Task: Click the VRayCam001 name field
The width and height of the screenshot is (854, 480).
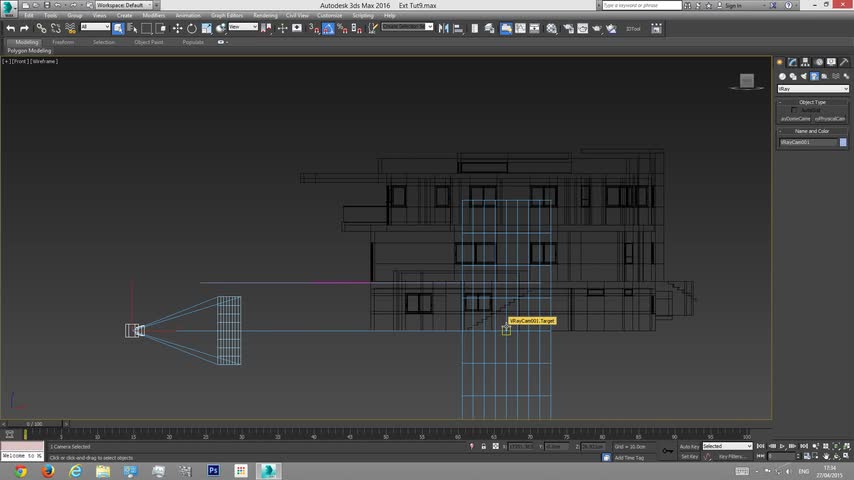Action: coord(808,142)
